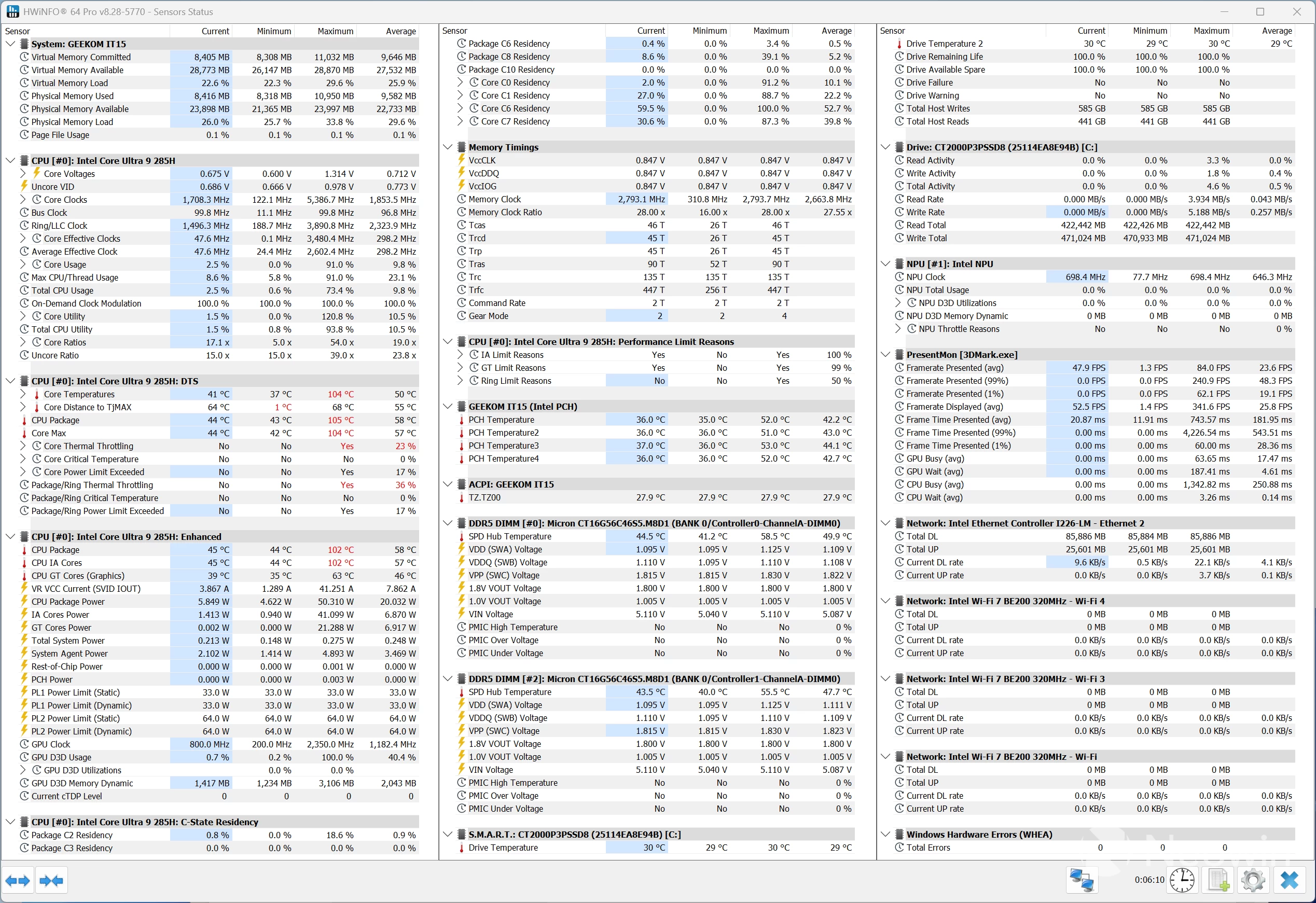The image size is (1316, 903).
Task: Expand the NPU Throttle Reasons row
Action: tap(898, 329)
